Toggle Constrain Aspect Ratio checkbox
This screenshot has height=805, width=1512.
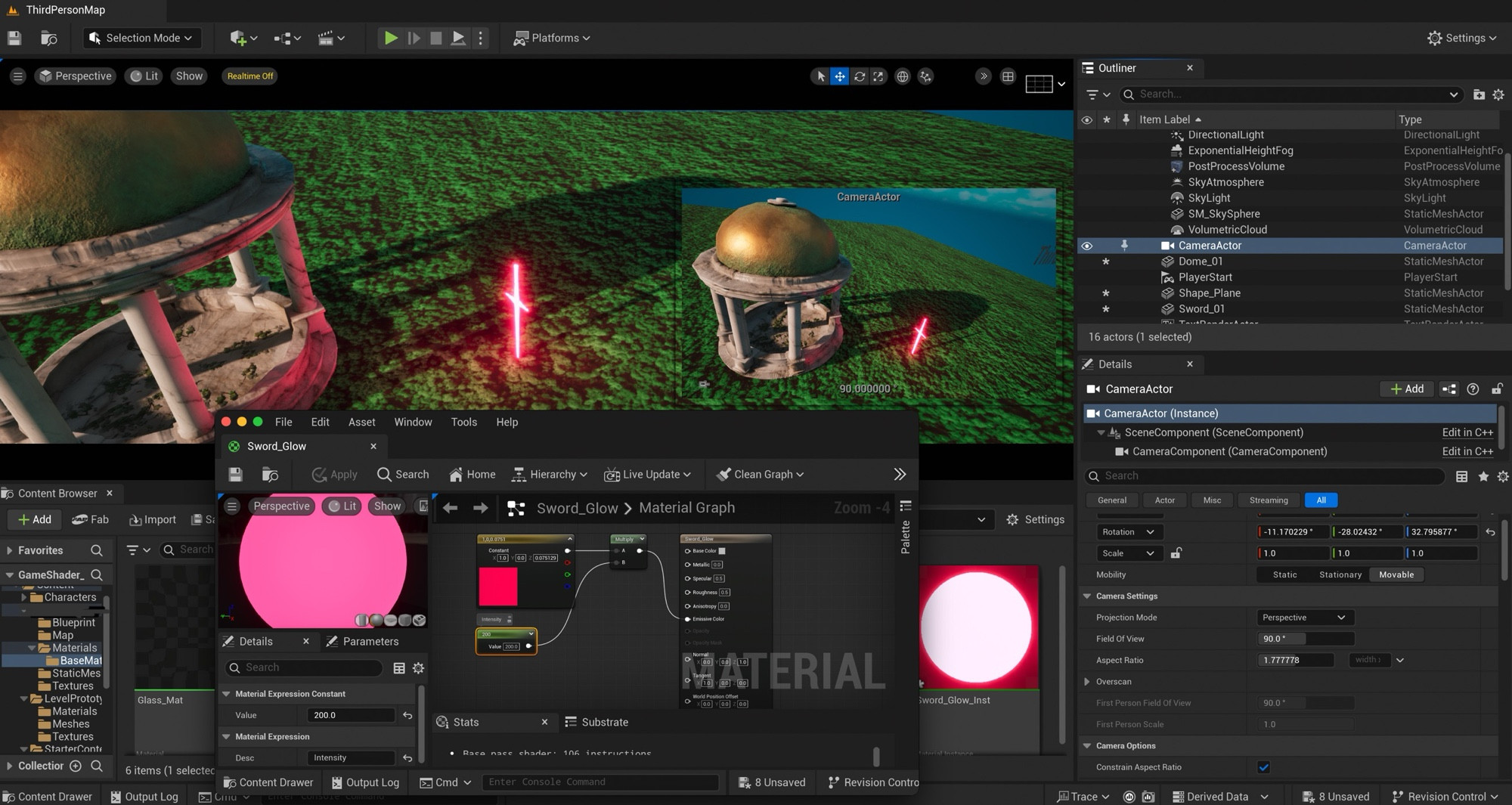(1263, 767)
